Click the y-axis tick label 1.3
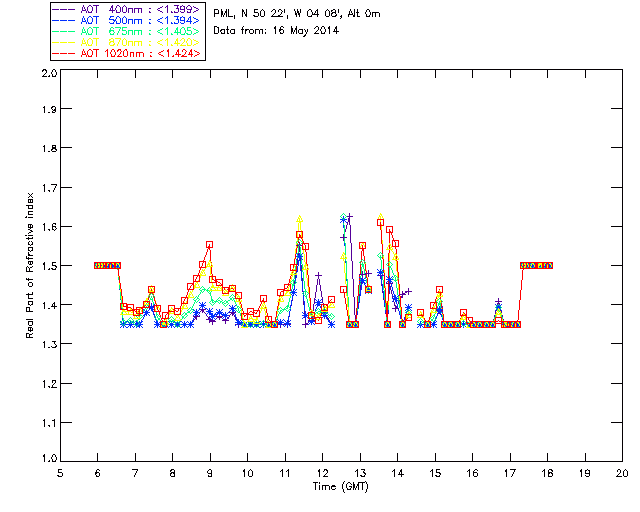This screenshot has height=512, width=640. coord(49,344)
